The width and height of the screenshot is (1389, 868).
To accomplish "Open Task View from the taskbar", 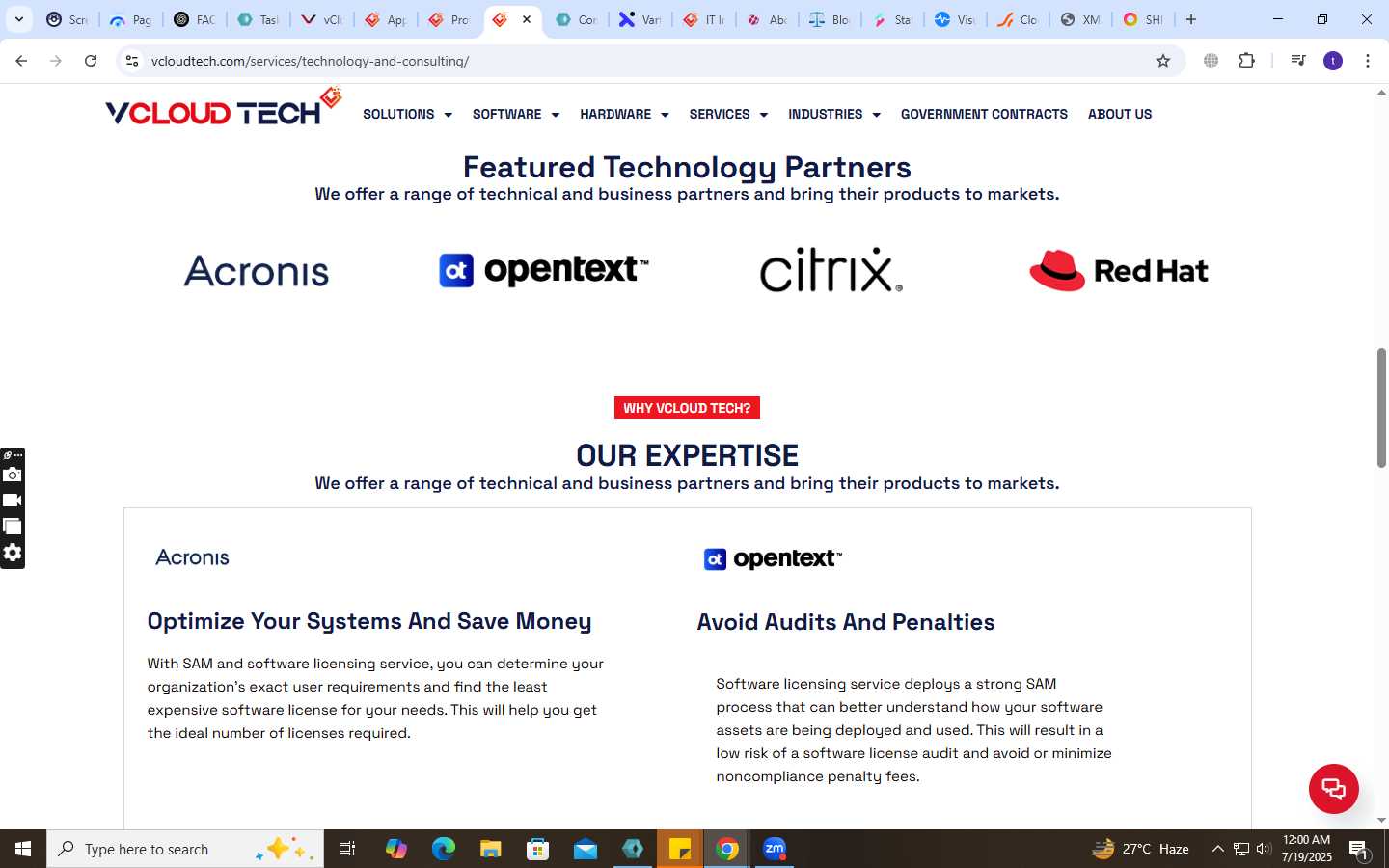I will 347,849.
